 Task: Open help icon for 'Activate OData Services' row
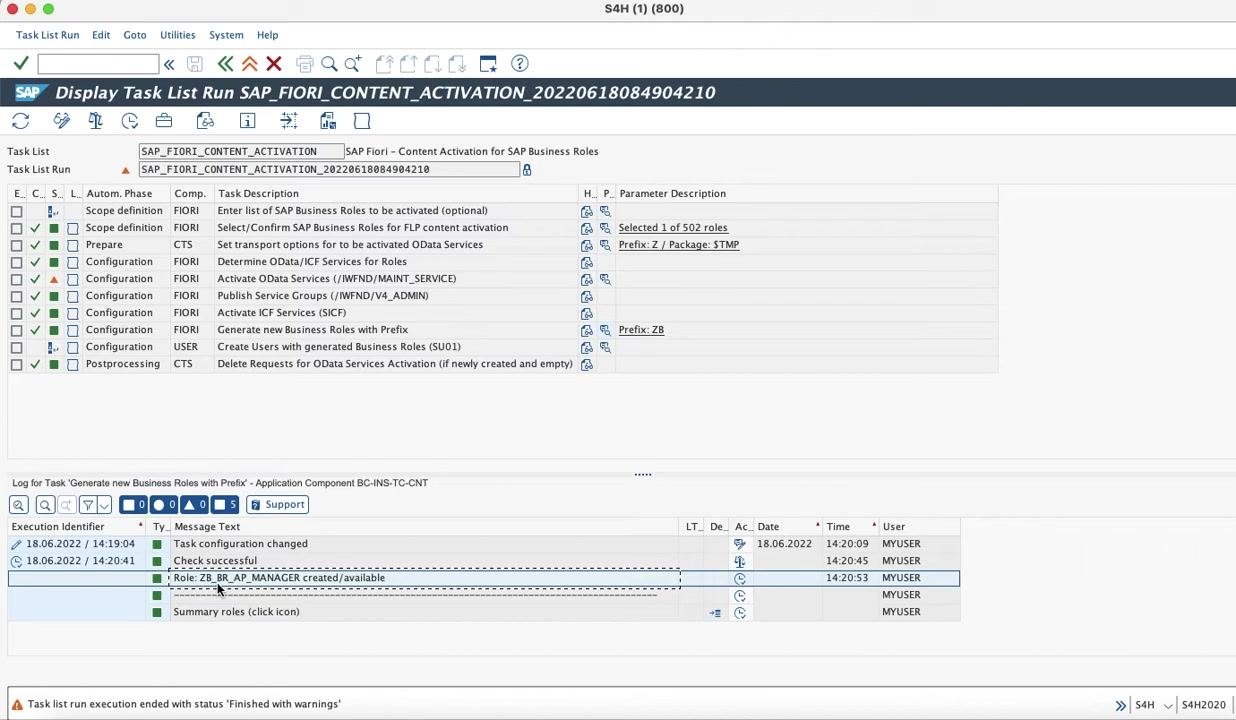(x=587, y=279)
